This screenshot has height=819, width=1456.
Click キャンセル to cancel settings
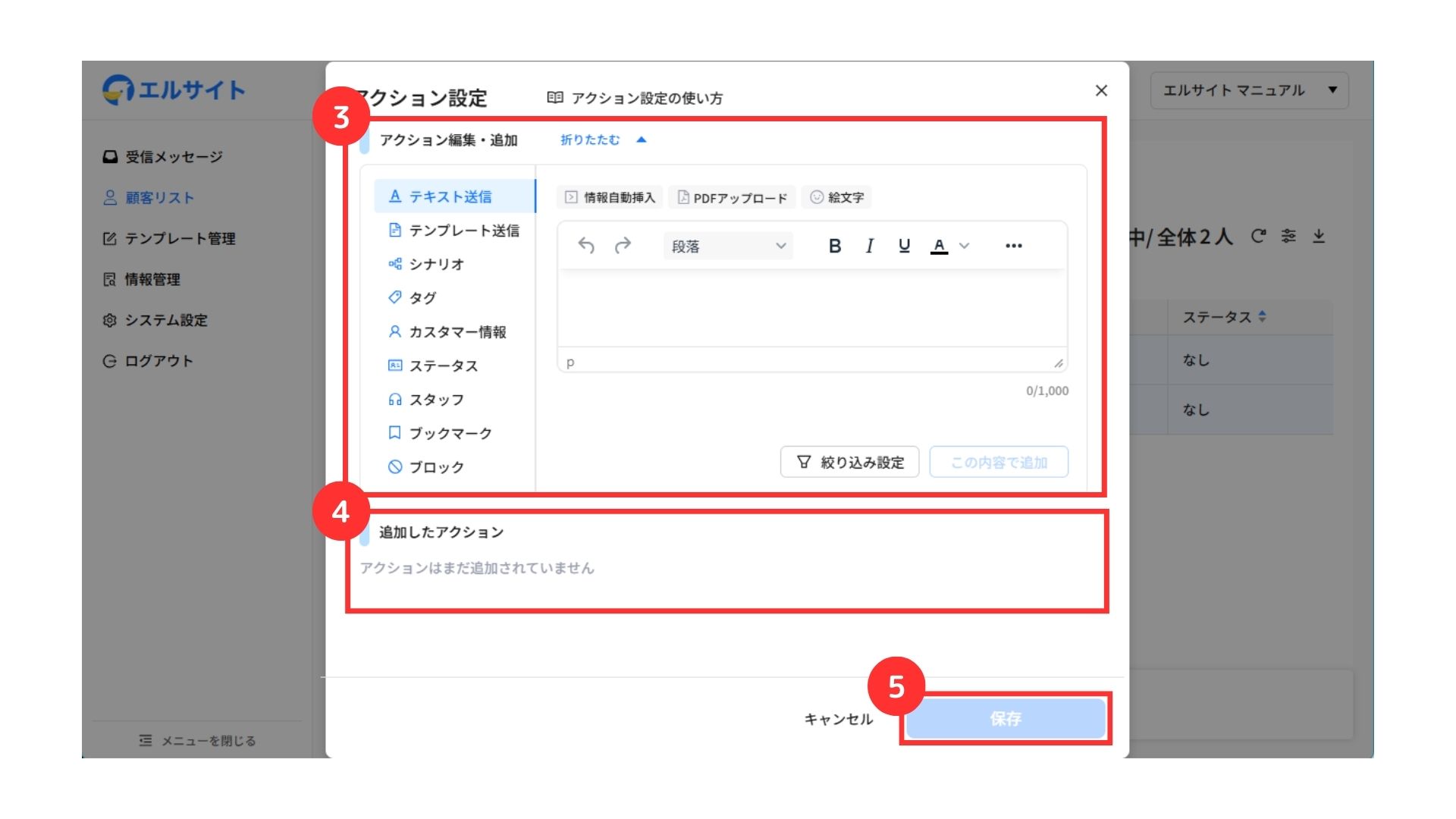click(838, 719)
